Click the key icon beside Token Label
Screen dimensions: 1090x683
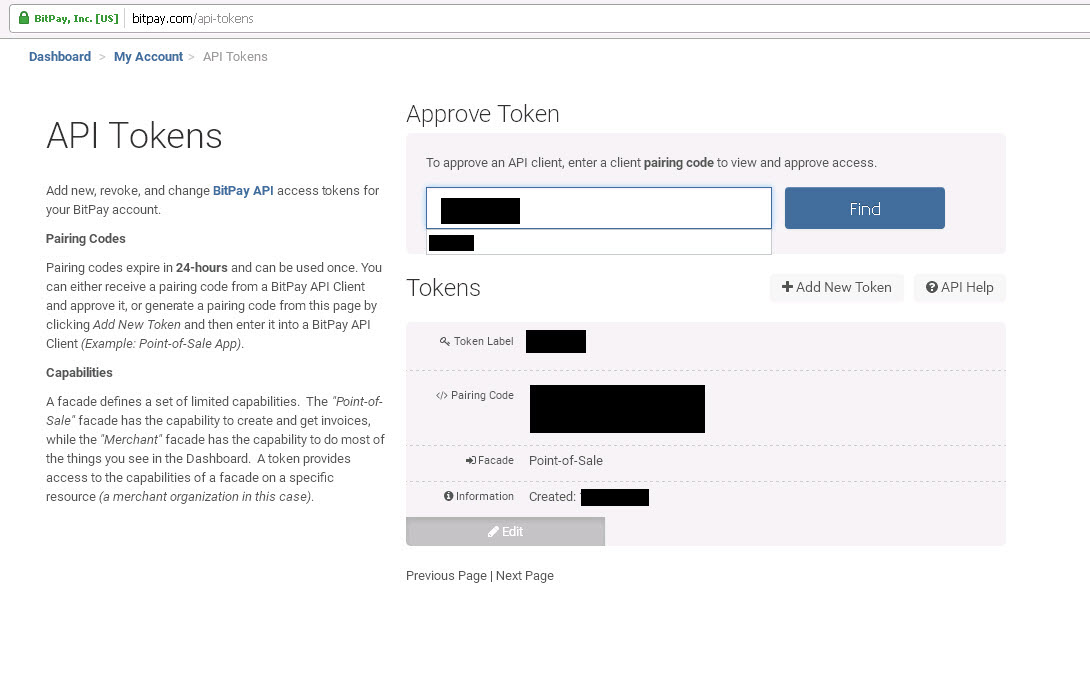444,341
